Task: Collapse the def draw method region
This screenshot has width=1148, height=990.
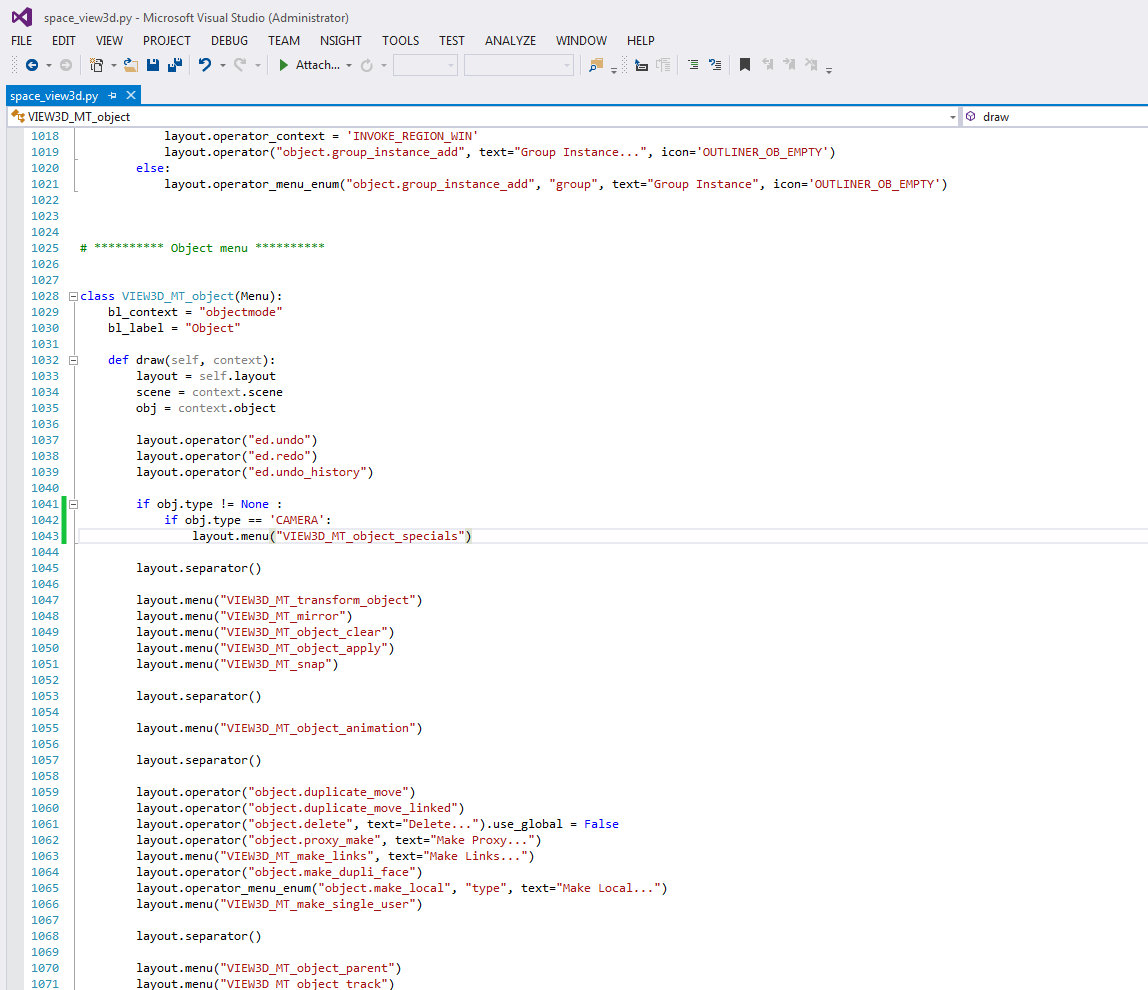Action: point(73,360)
